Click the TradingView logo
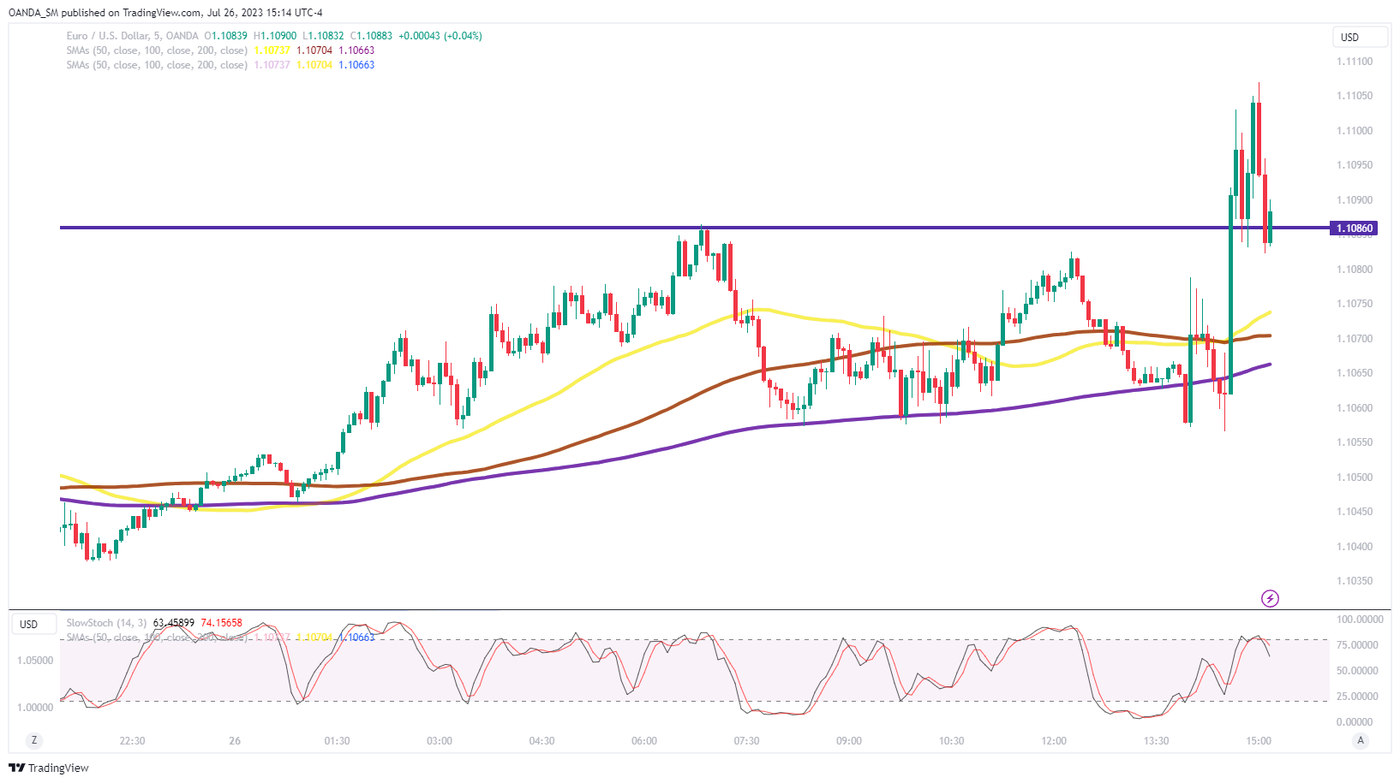 (x=49, y=768)
